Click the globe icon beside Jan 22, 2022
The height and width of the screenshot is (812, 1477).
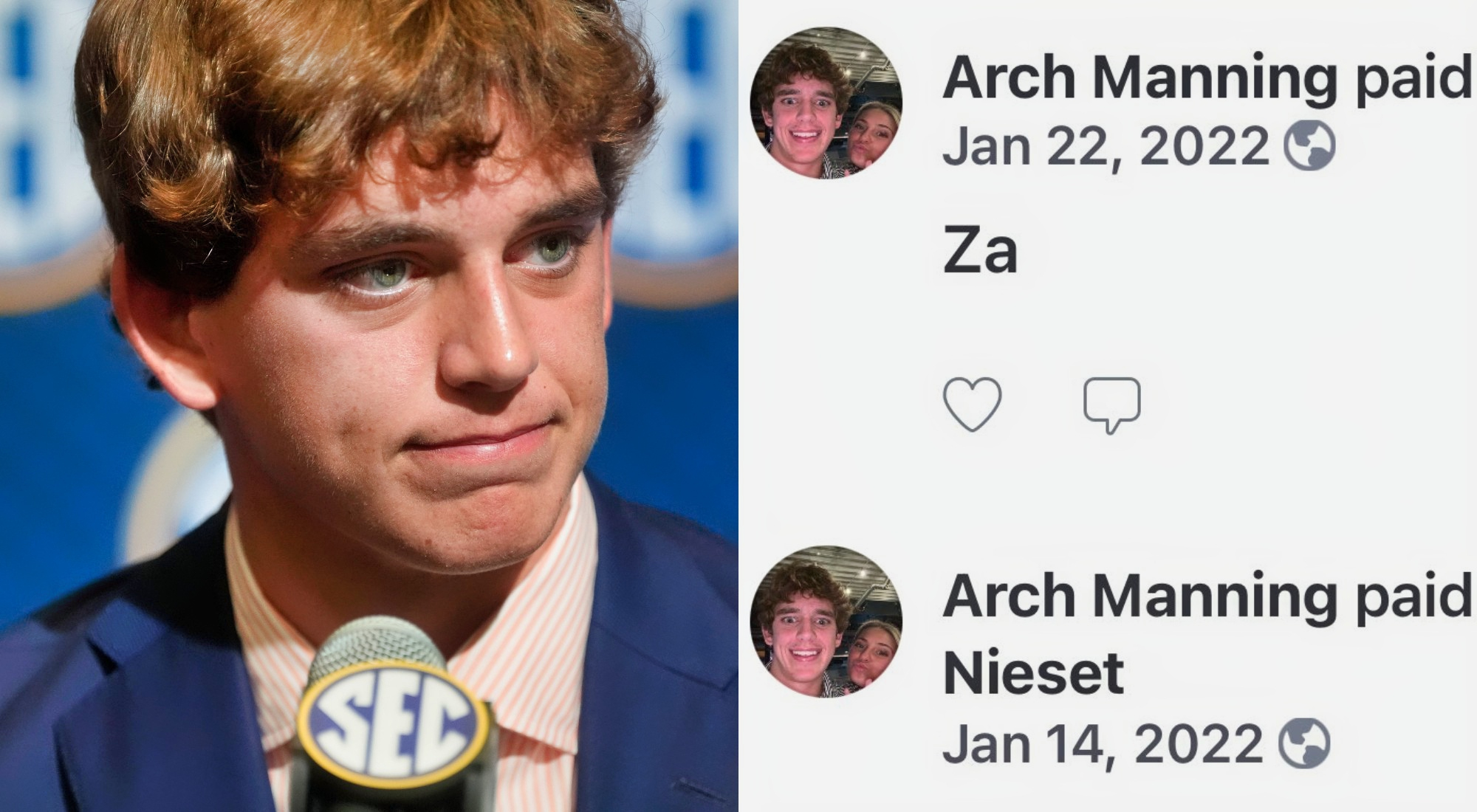pos(1309,145)
